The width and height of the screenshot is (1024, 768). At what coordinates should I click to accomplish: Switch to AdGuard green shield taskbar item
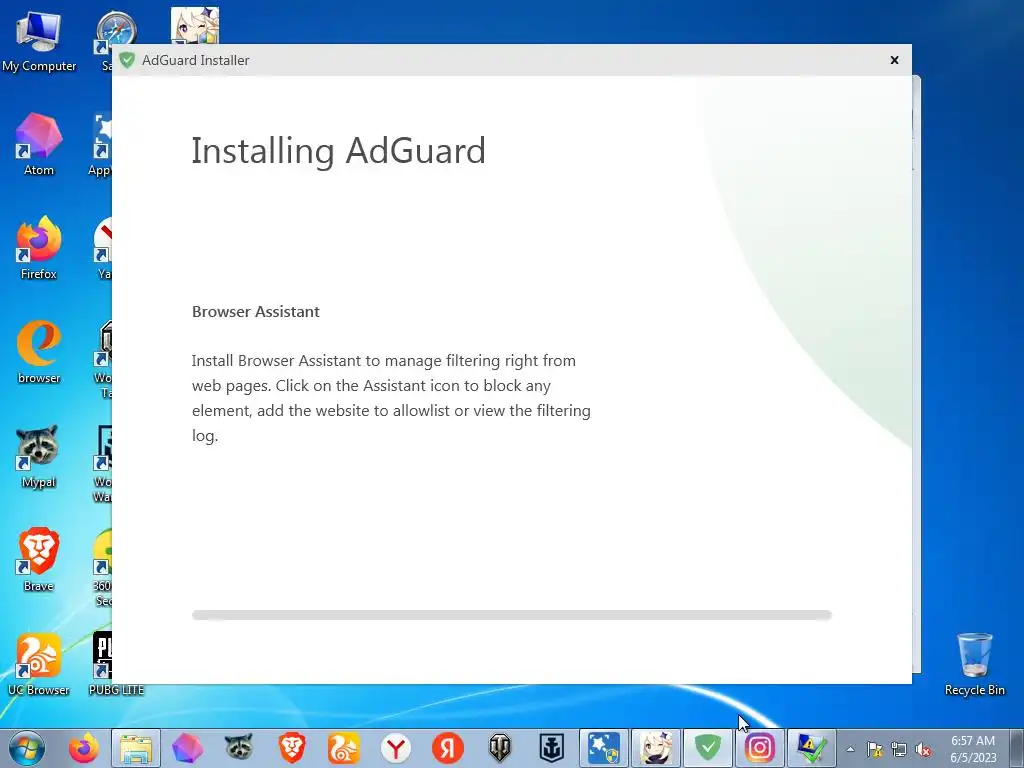pos(707,748)
